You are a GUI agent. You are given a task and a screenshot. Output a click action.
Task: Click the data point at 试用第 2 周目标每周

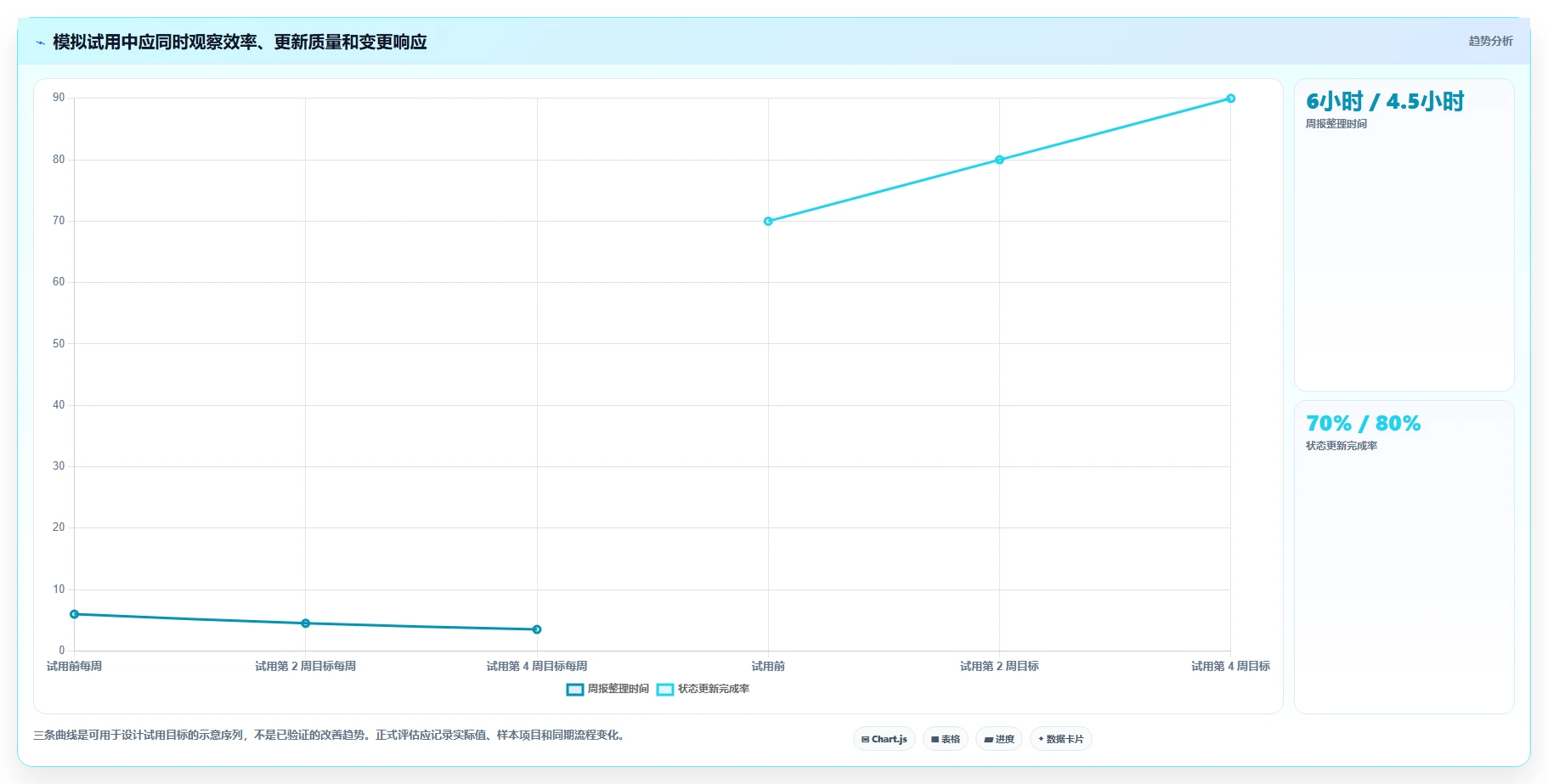306,623
